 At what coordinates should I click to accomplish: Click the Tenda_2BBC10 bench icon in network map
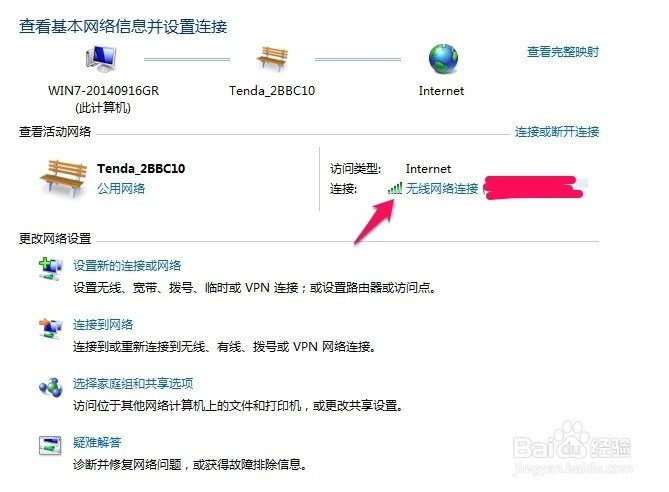[272, 58]
